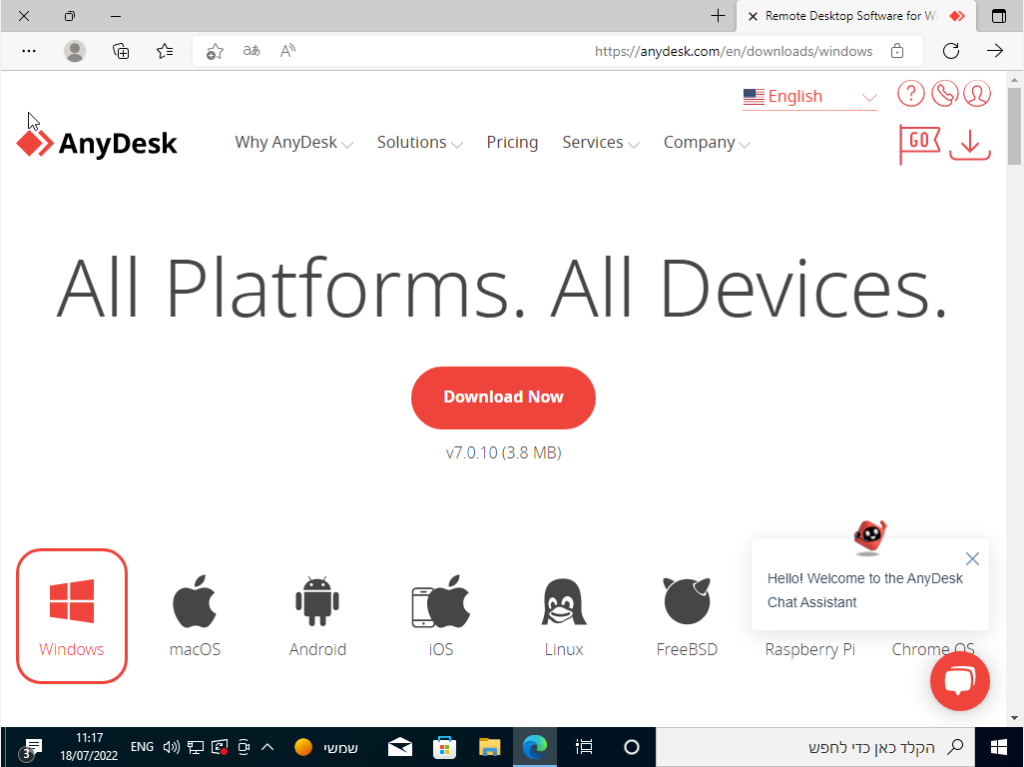Open the tab actions menu icon
1024x767 pixels.
pos(999,16)
